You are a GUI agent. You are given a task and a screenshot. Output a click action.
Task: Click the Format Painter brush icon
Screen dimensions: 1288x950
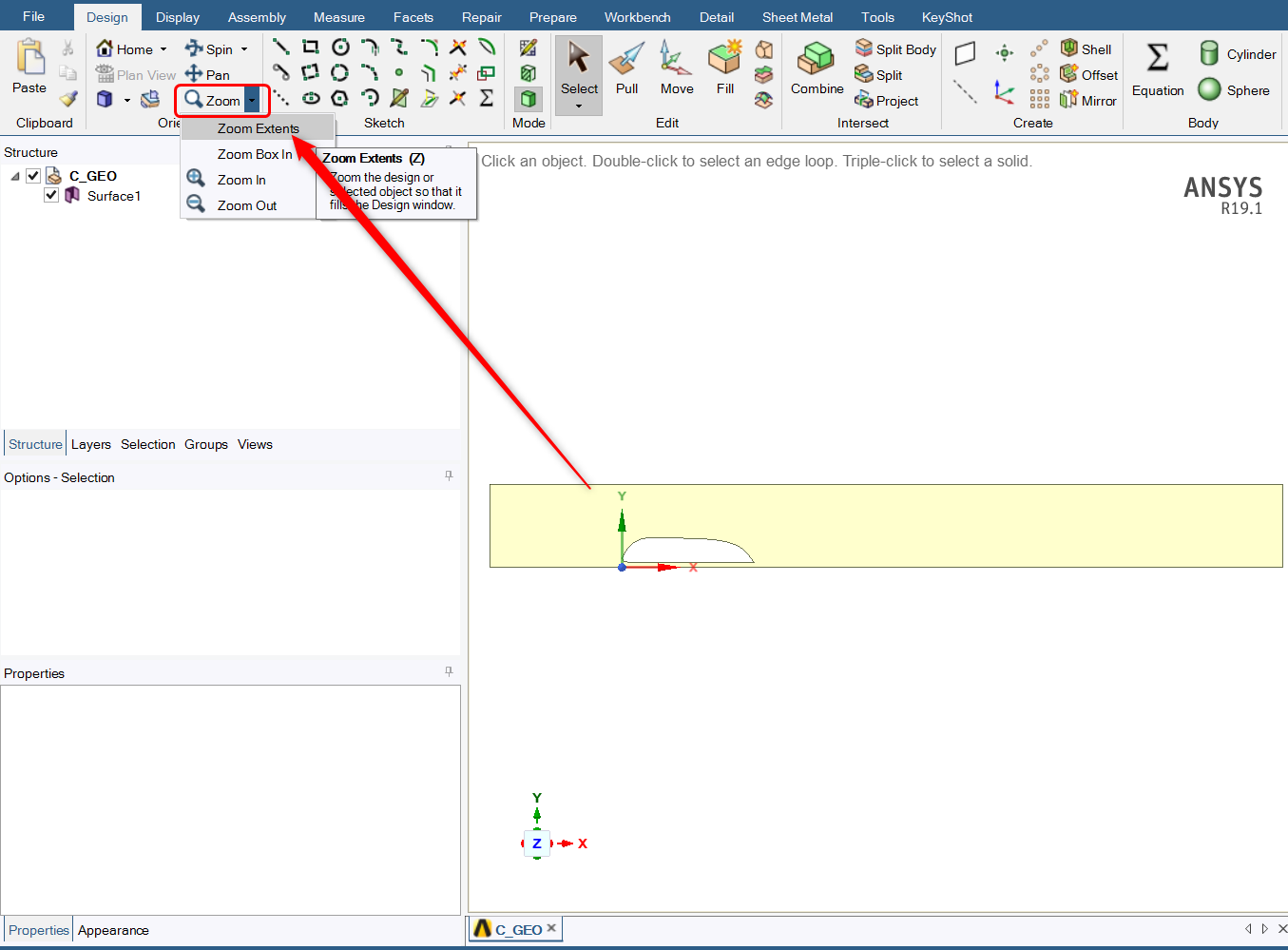point(67,98)
